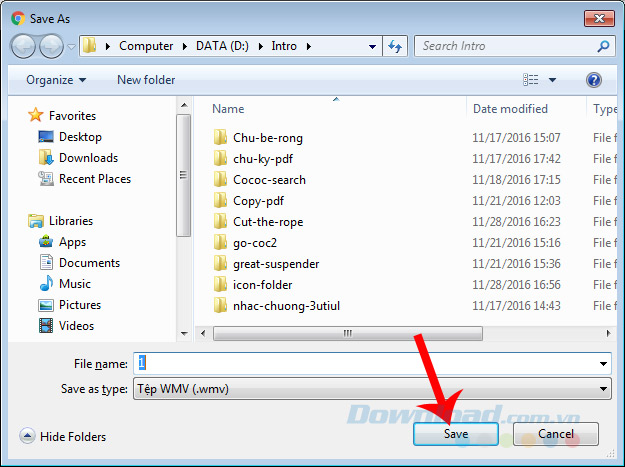
Task: Click nhac-chuong-3utiul folder icon
Action: point(220,306)
